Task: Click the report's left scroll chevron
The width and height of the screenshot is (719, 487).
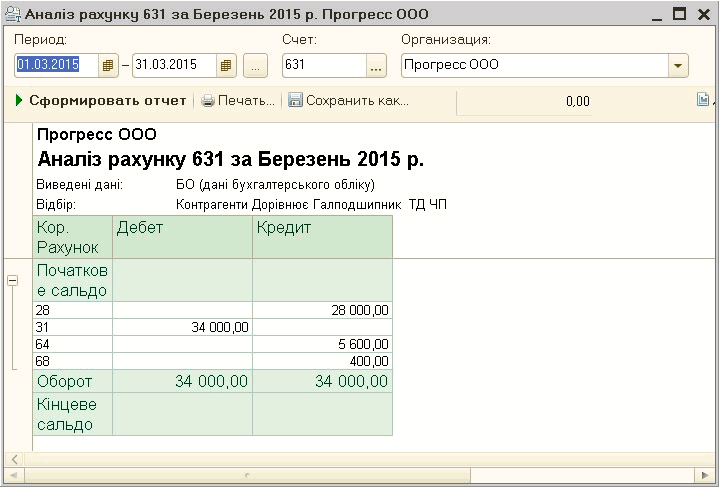Action: point(15,459)
